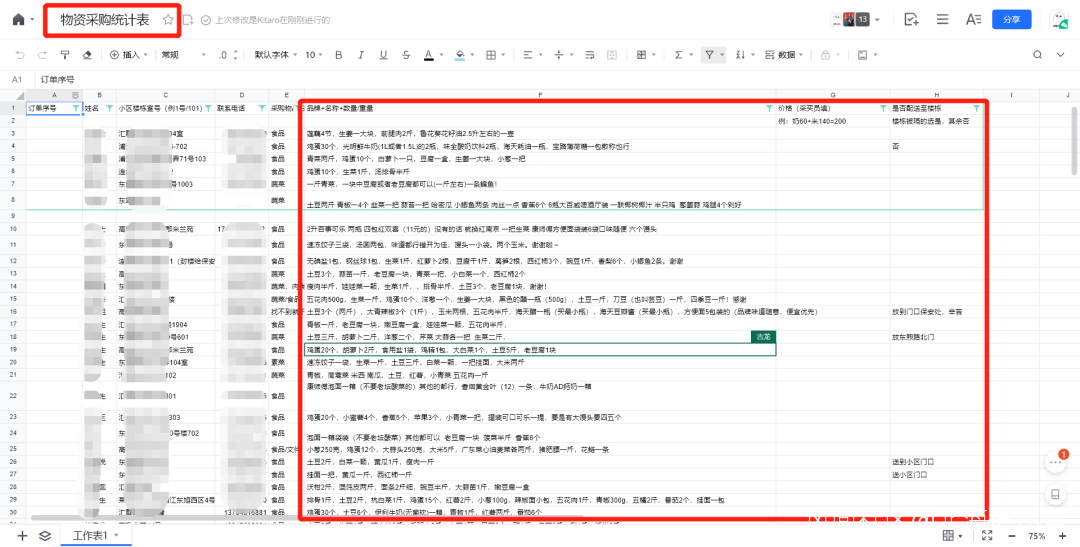1080x547 pixels.
Task: Open the 工作表1 tab dropdown arrow
Action: coord(116,535)
